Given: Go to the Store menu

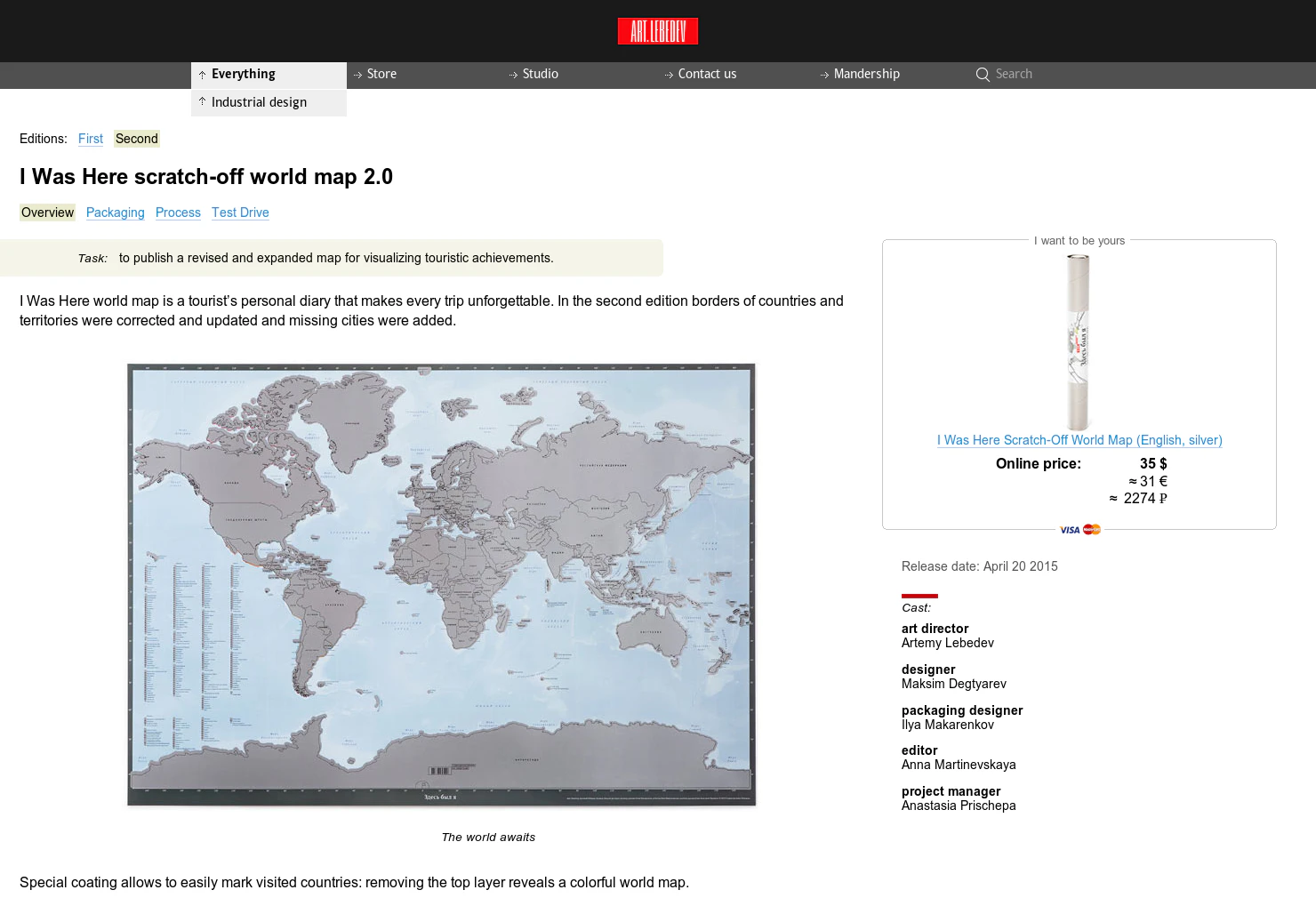Looking at the screenshot, I should point(381,74).
